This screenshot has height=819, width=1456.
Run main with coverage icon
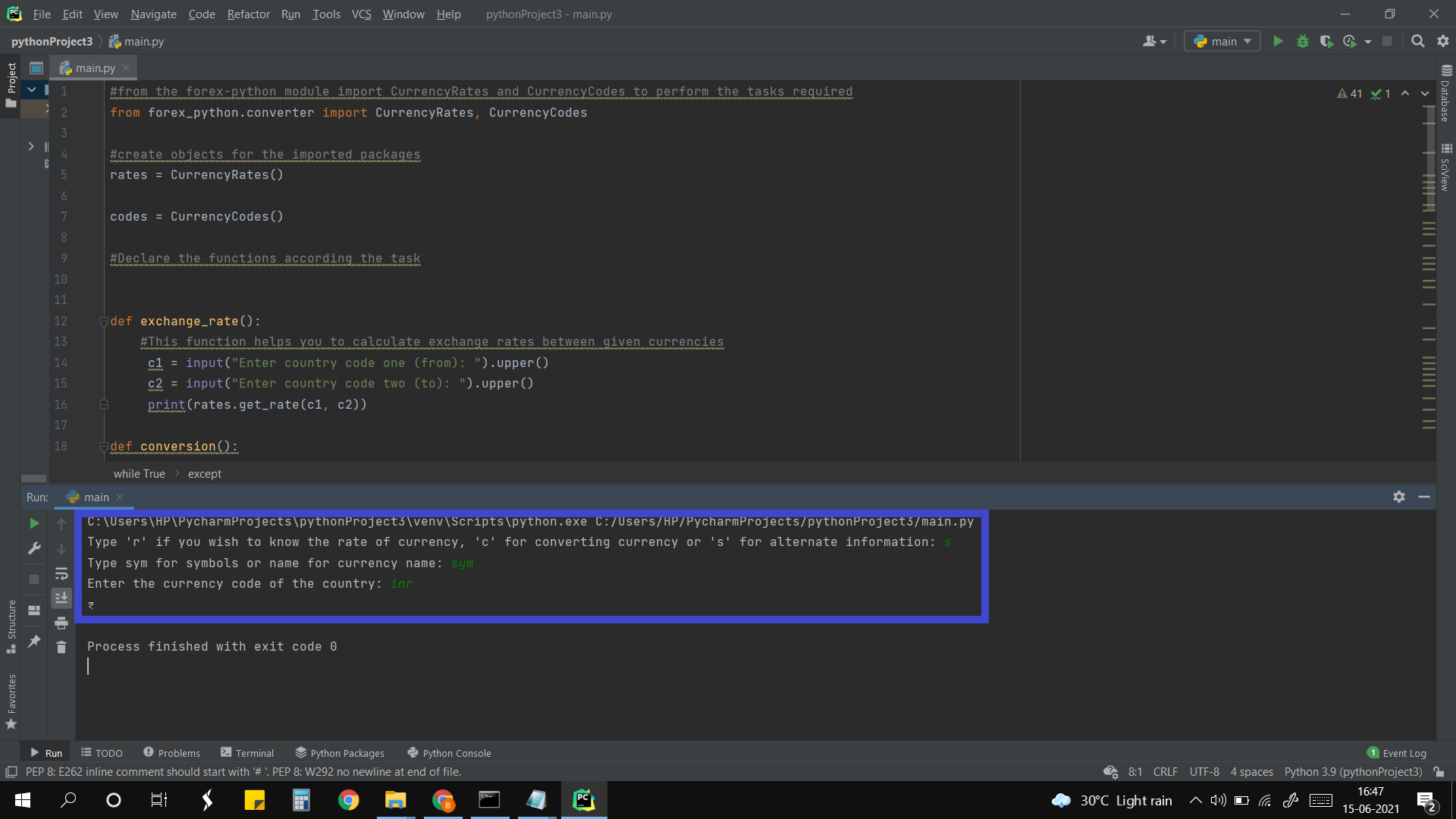tap(1326, 41)
